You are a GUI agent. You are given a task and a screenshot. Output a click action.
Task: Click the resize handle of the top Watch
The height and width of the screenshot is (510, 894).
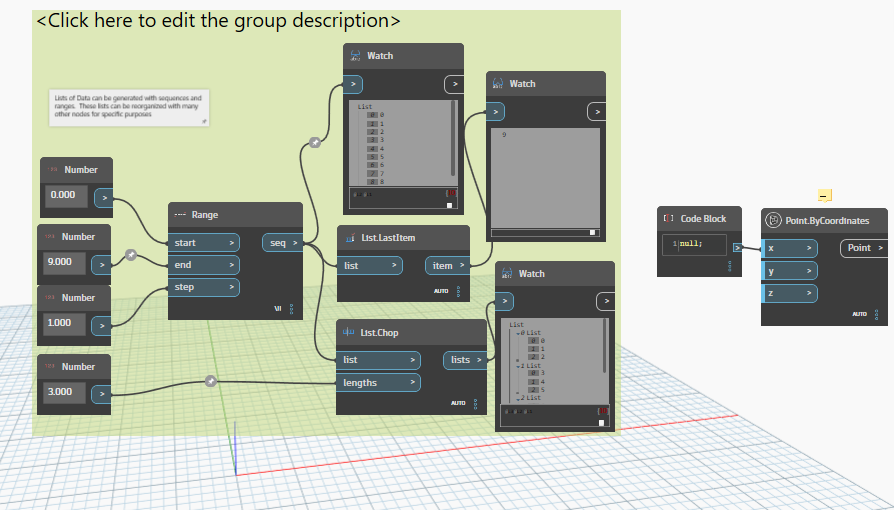coord(449,205)
